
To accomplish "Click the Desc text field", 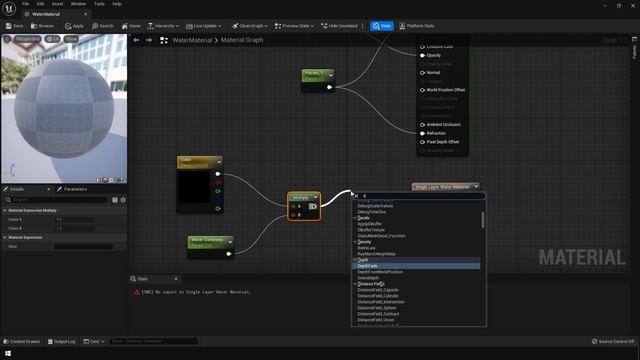I will pos(83,246).
